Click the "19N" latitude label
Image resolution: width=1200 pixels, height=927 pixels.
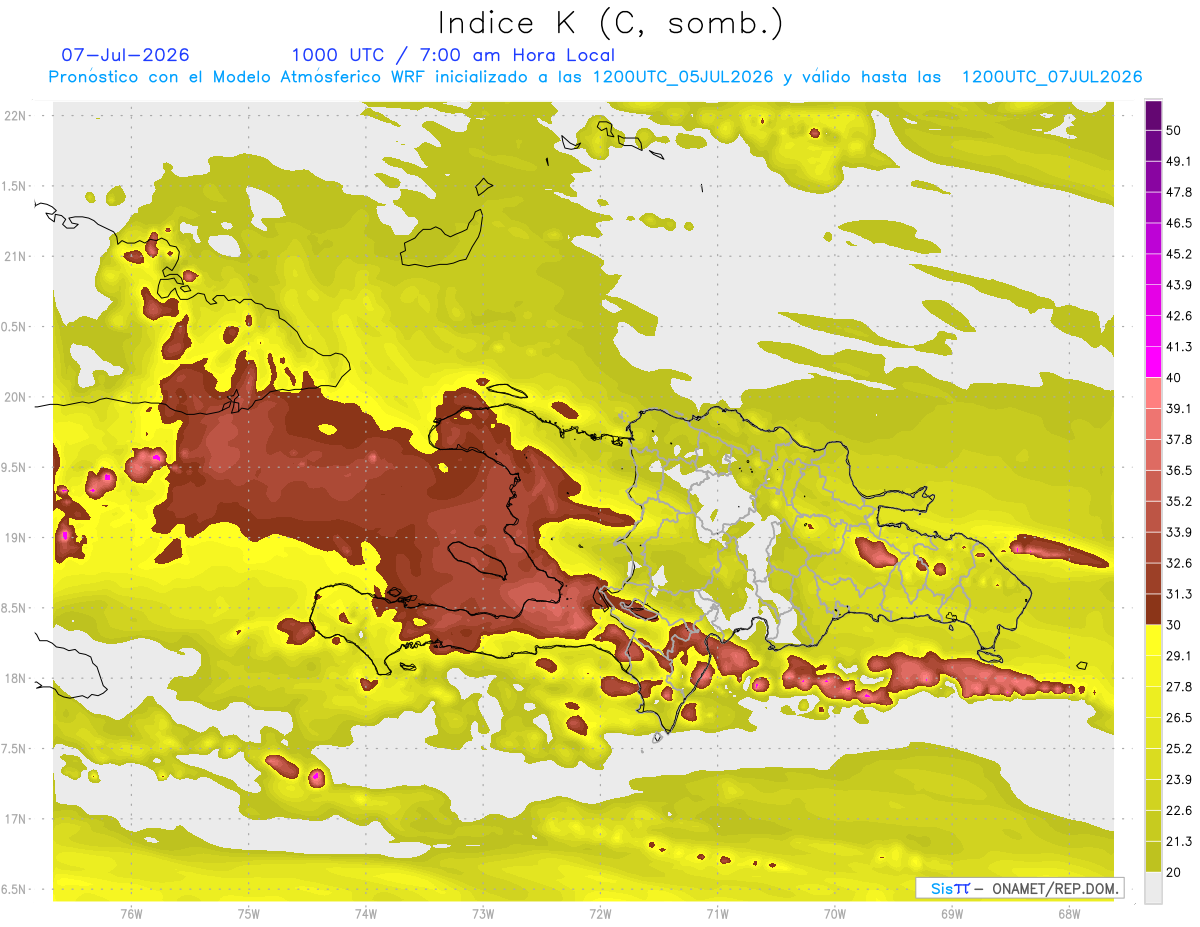(x=17, y=538)
